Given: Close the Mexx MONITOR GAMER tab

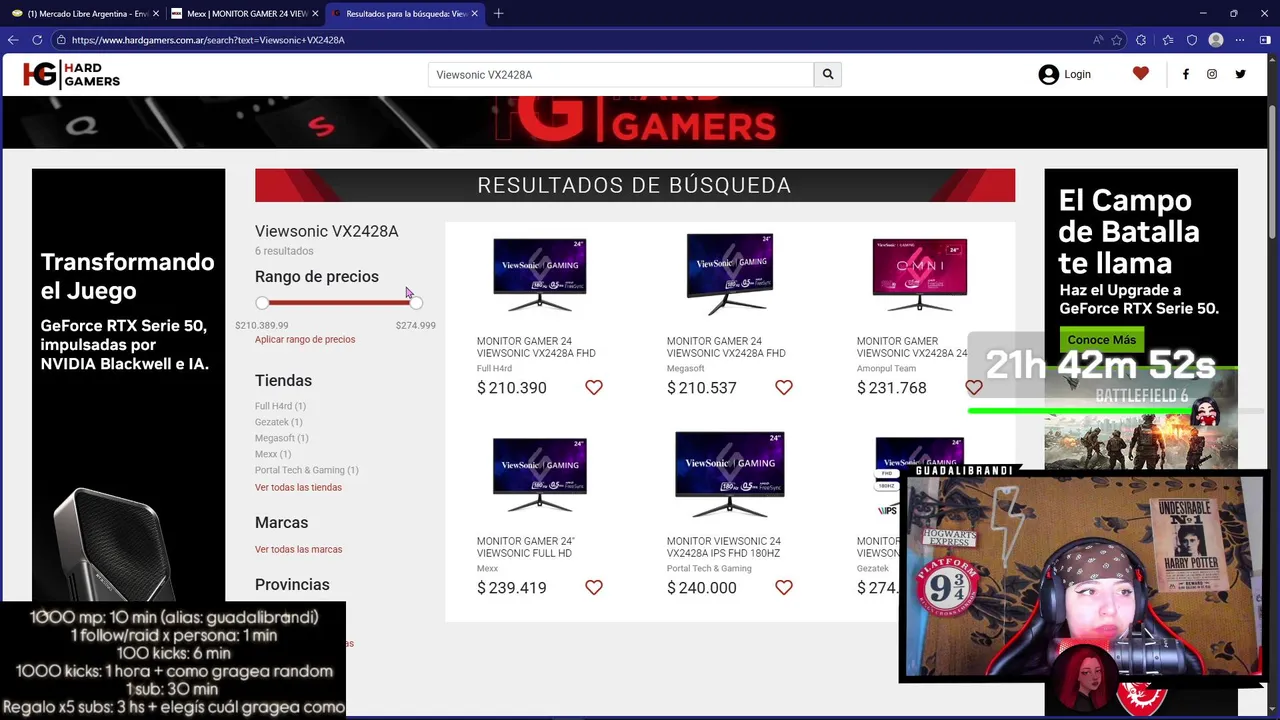Looking at the screenshot, I should coord(315,14).
